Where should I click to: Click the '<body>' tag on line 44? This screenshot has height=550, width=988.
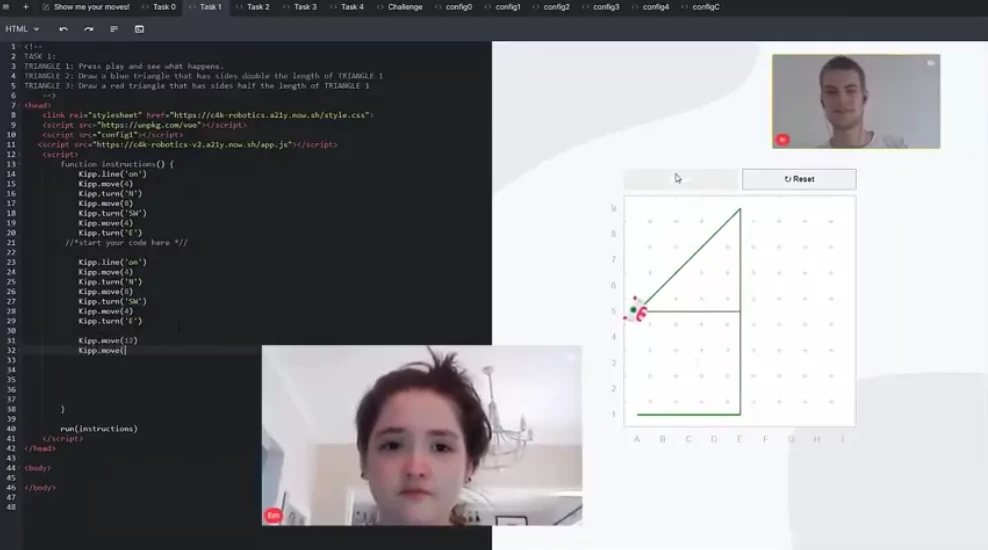(38, 468)
